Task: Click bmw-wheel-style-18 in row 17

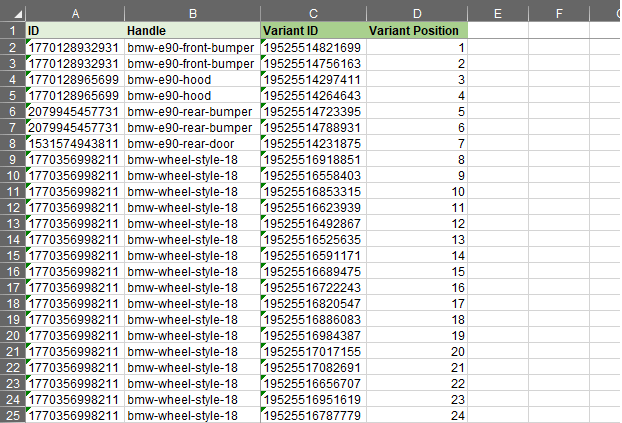Action: (193, 287)
